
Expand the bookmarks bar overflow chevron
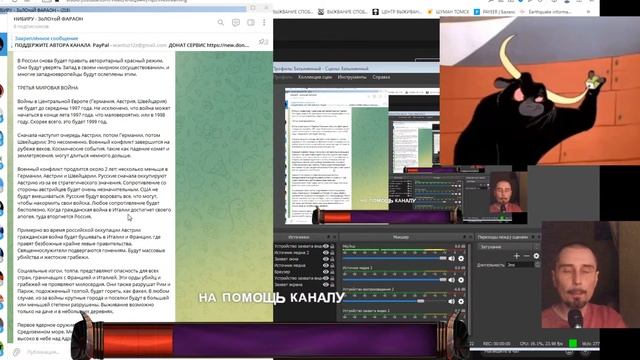pyautogui.click(x=588, y=12)
